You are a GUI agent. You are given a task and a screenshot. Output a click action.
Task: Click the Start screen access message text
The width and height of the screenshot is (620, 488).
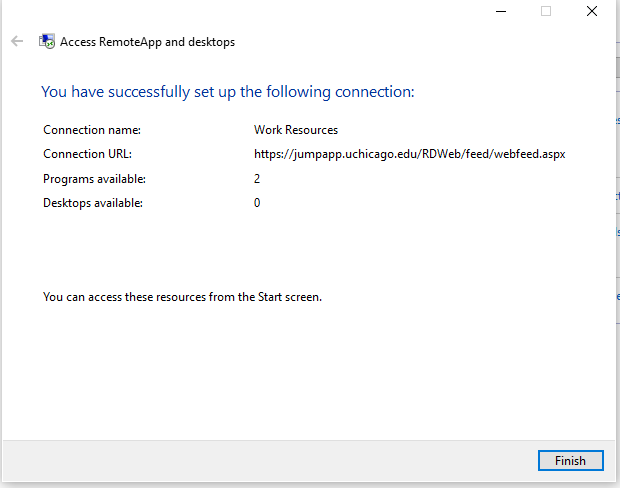[x=182, y=297]
